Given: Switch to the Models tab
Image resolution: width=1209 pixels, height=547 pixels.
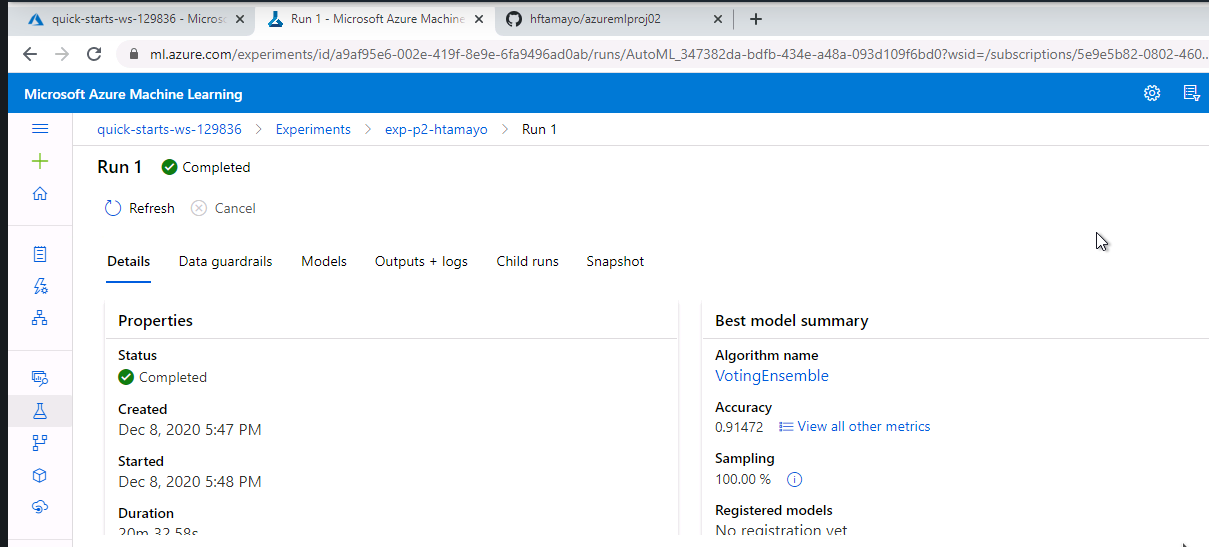Looking at the screenshot, I should (x=324, y=261).
